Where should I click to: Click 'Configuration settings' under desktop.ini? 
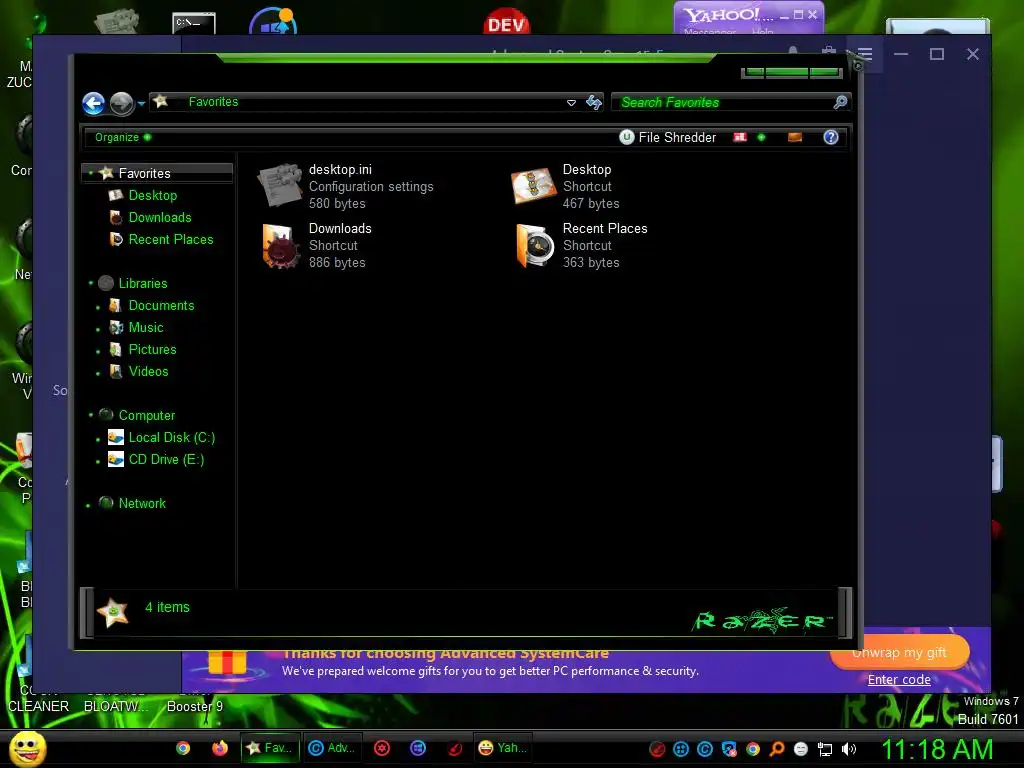click(371, 187)
